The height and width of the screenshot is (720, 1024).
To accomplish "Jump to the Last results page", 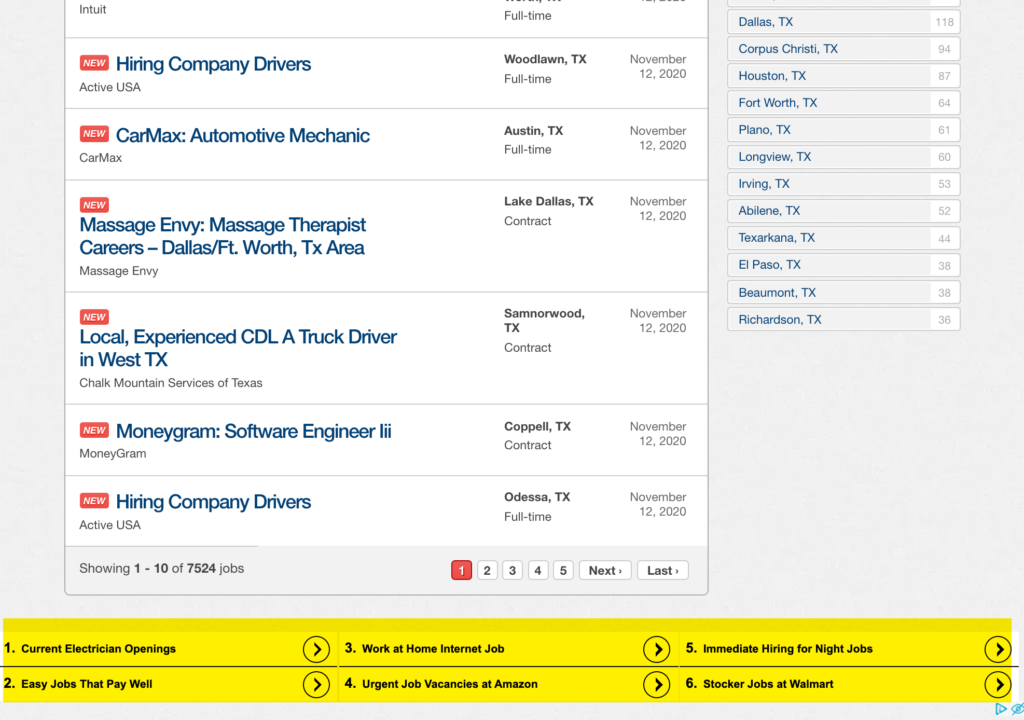I will point(662,570).
